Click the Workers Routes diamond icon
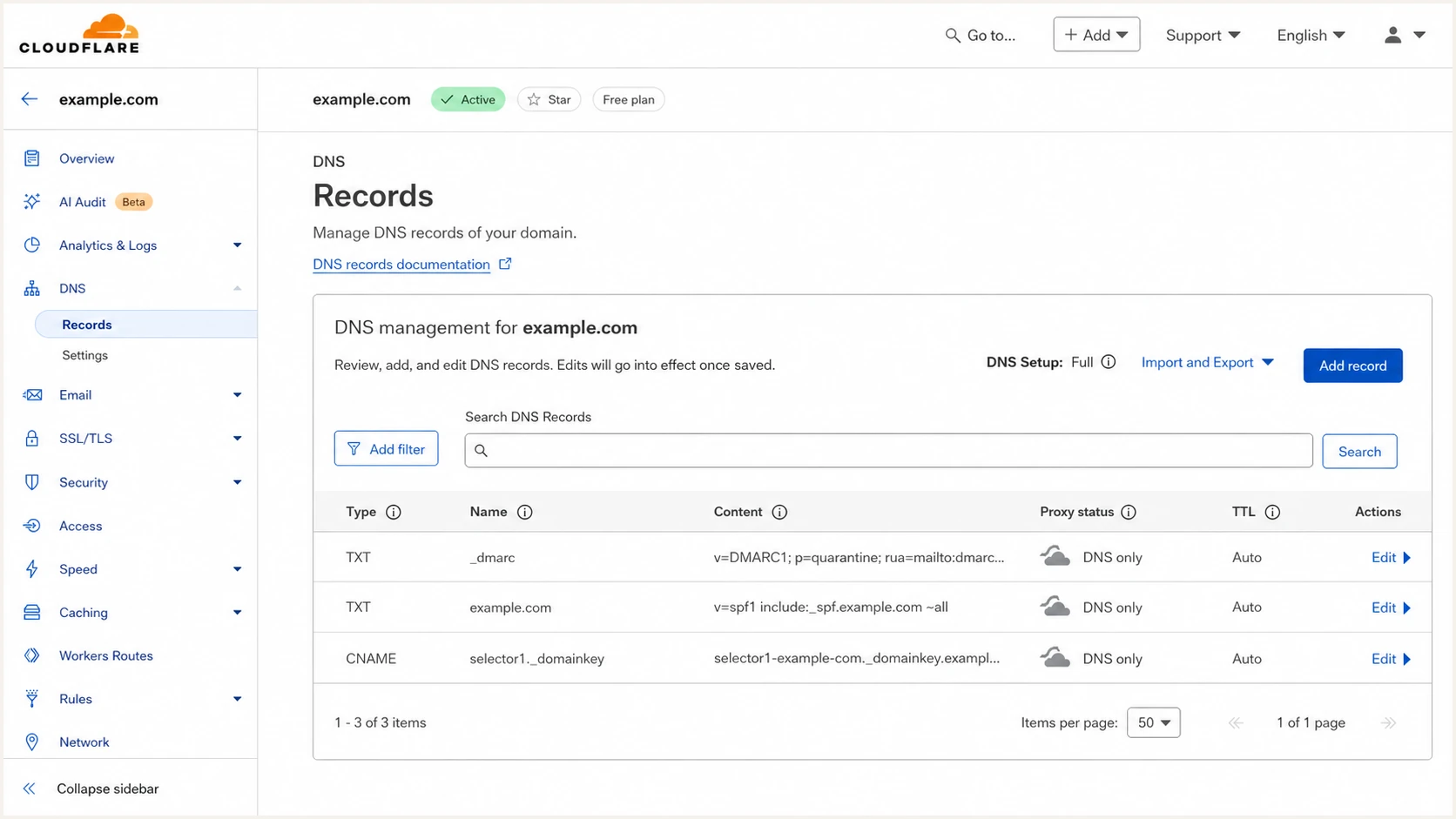 tap(32, 655)
